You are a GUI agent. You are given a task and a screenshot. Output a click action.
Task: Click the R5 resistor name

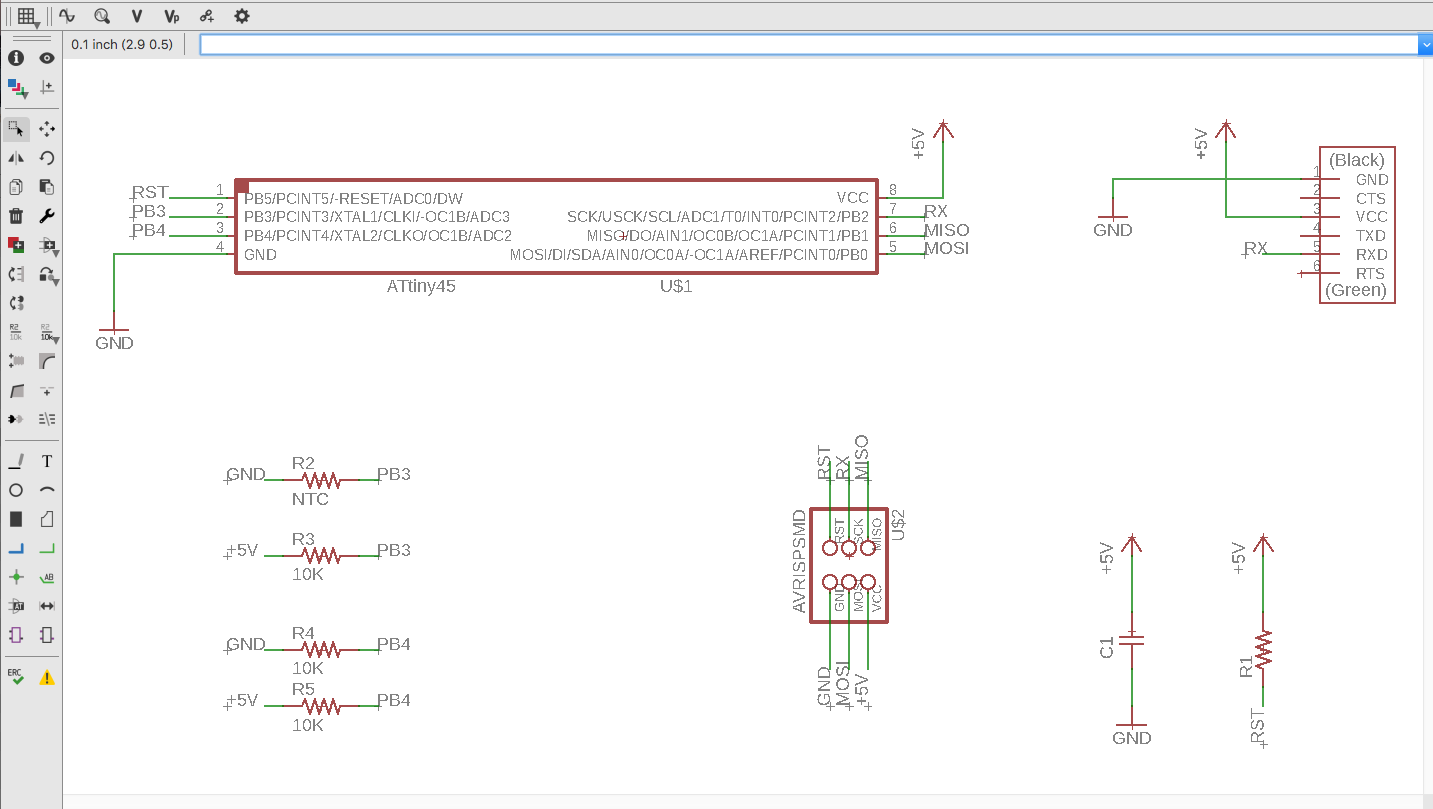[303, 689]
